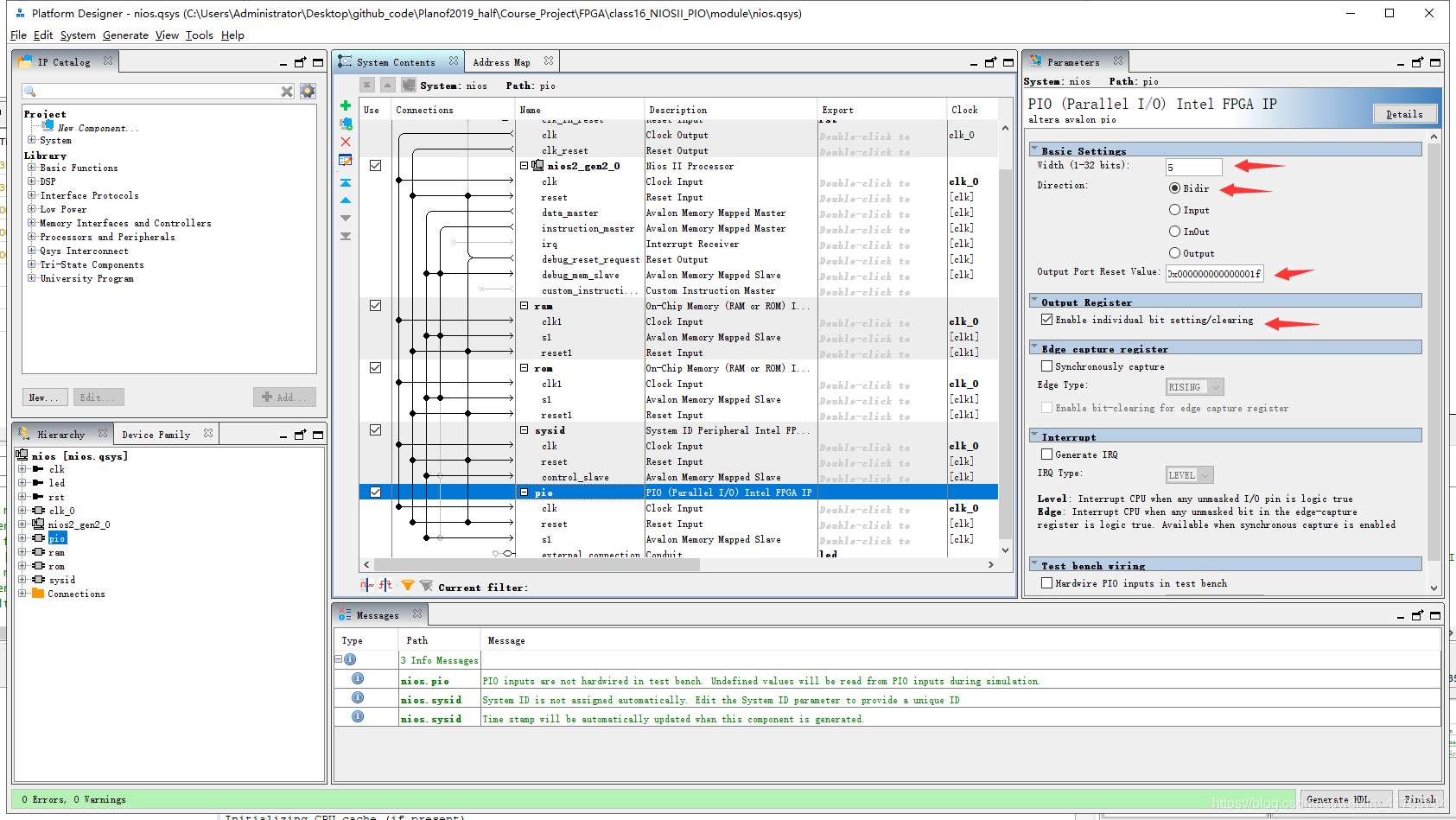Expand Basic Functions in the IP Library
The height and width of the screenshot is (820, 1456).
tap(31, 168)
